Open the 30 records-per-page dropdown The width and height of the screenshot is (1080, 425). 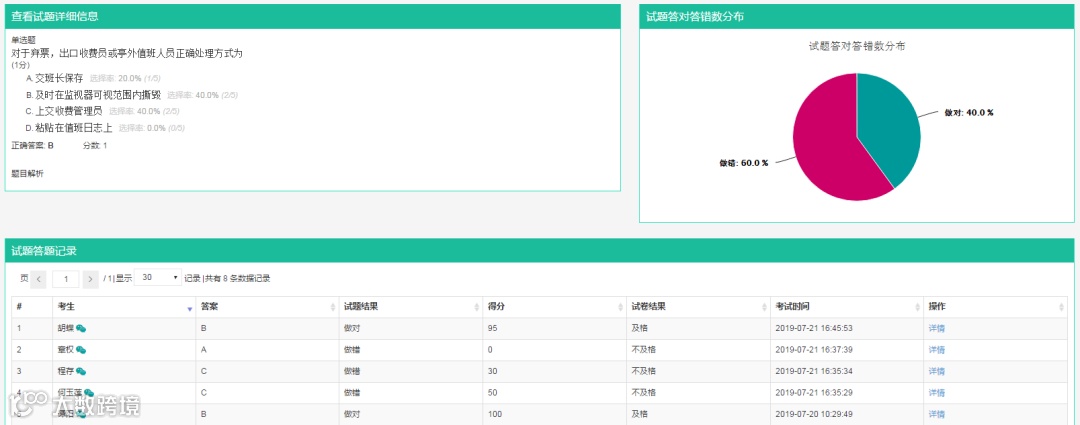tap(158, 277)
